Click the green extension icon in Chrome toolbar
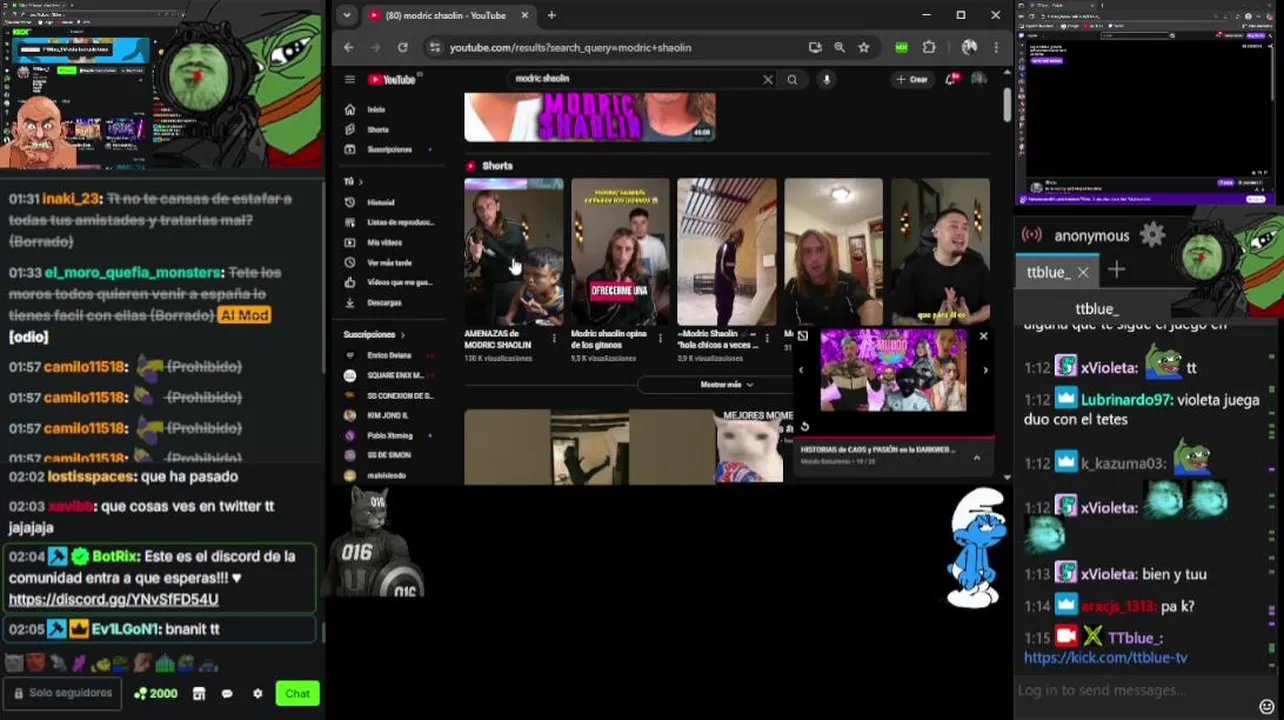Viewport: 1284px width, 720px height. pyautogui.click(x=901, y=47)
